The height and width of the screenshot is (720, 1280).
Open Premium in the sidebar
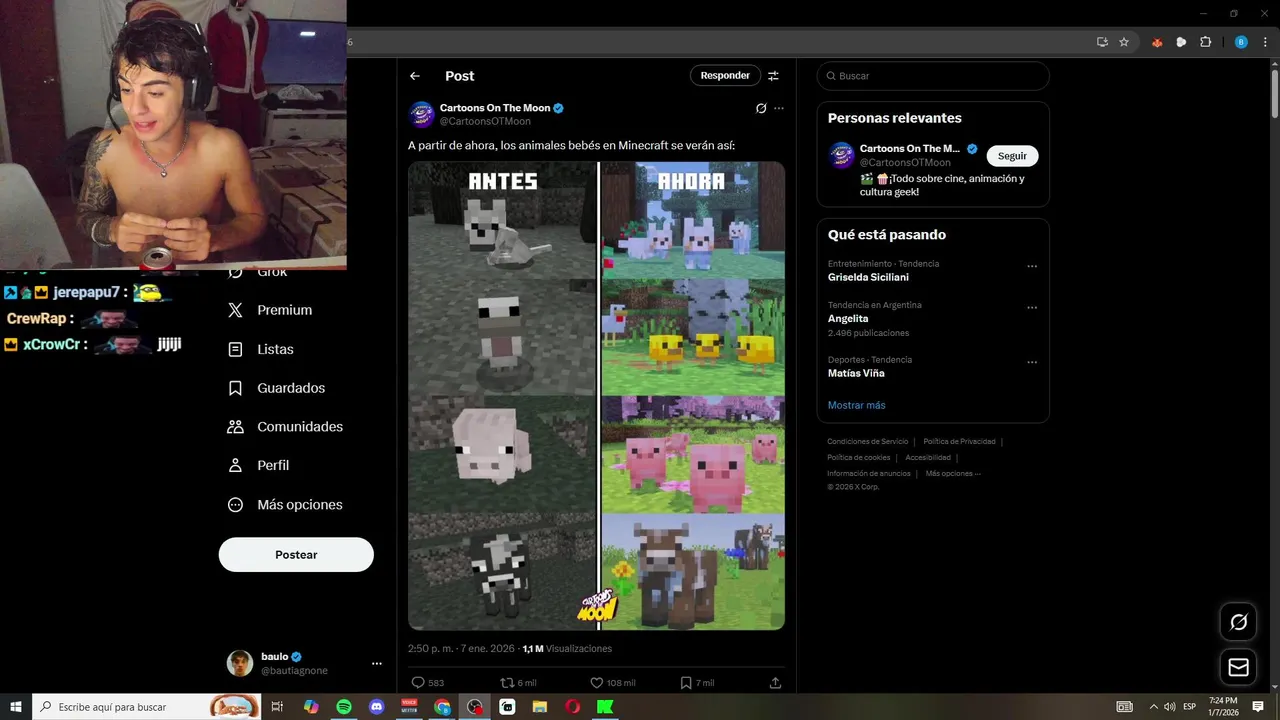coord(270,310)
